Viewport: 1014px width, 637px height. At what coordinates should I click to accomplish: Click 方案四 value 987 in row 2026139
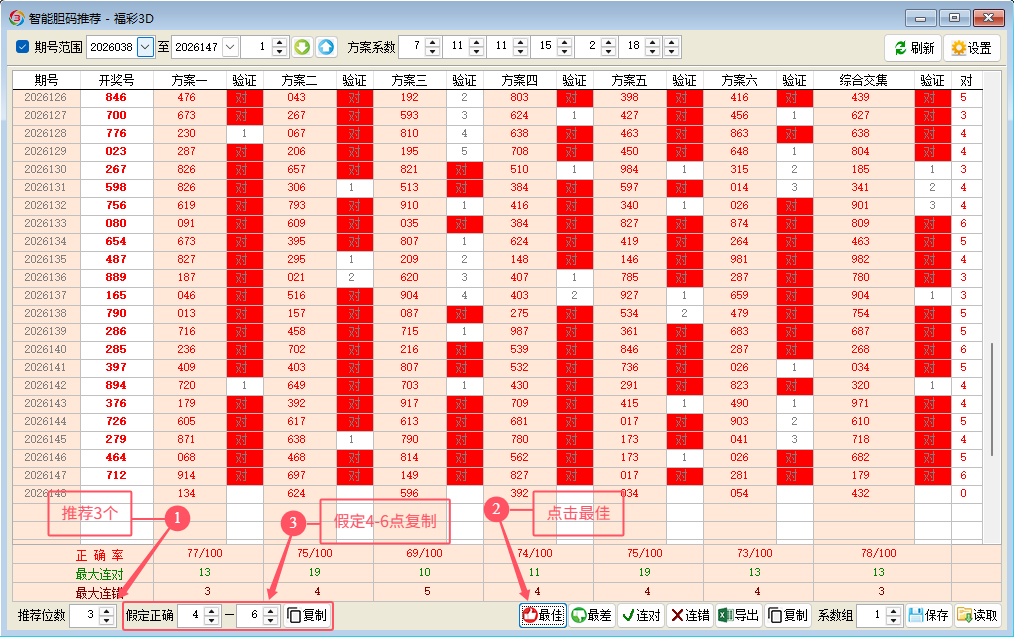click(519, 331)
